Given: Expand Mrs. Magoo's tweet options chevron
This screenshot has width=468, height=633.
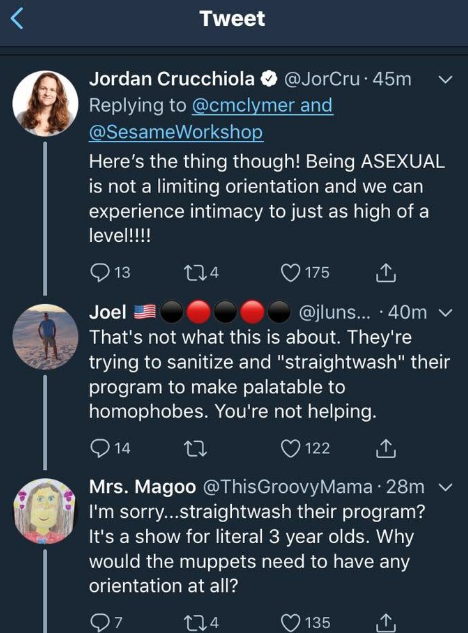Looking at the screenshot, I should coord(445,488).
